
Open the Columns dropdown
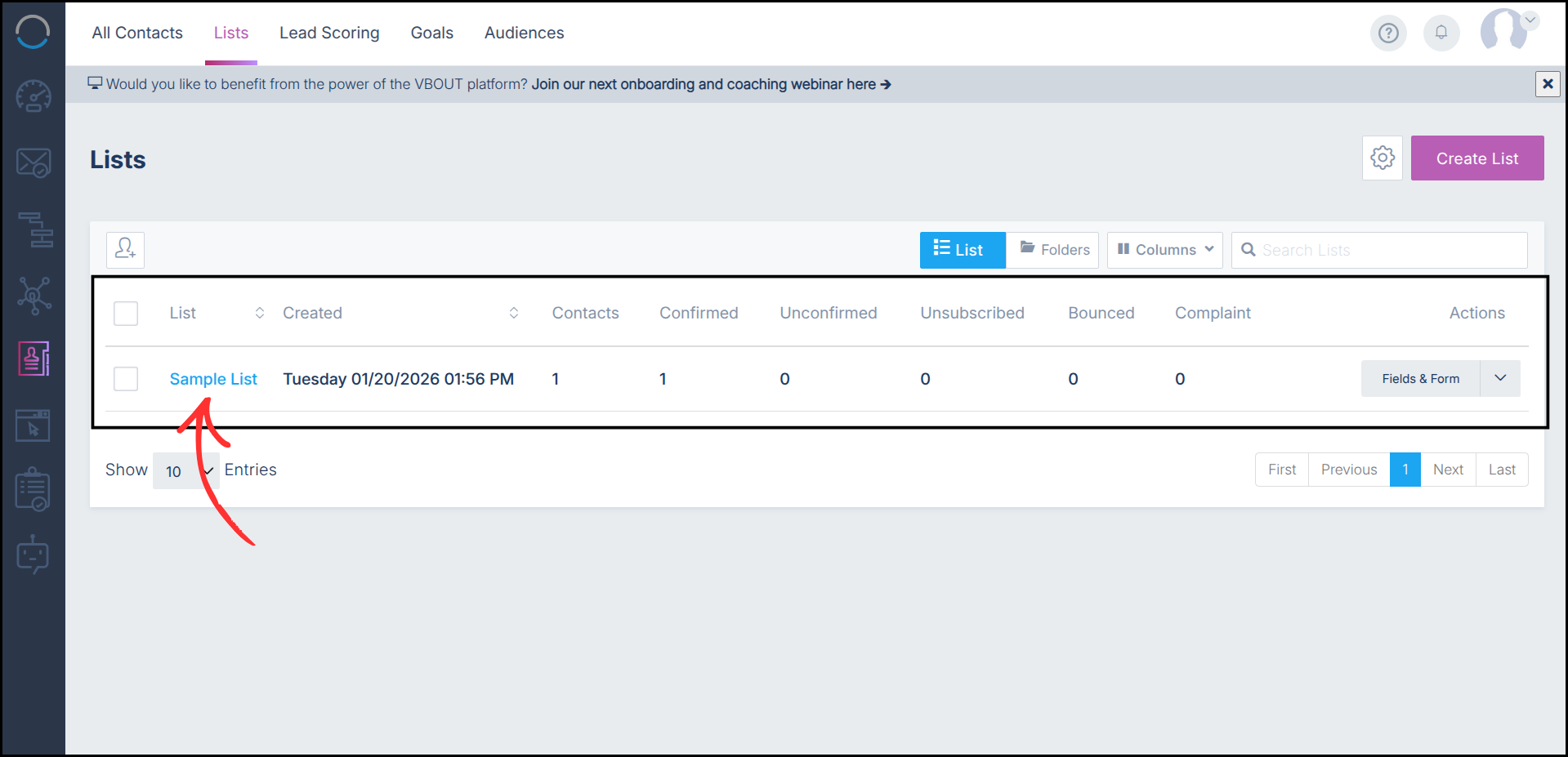[1164, 249]
